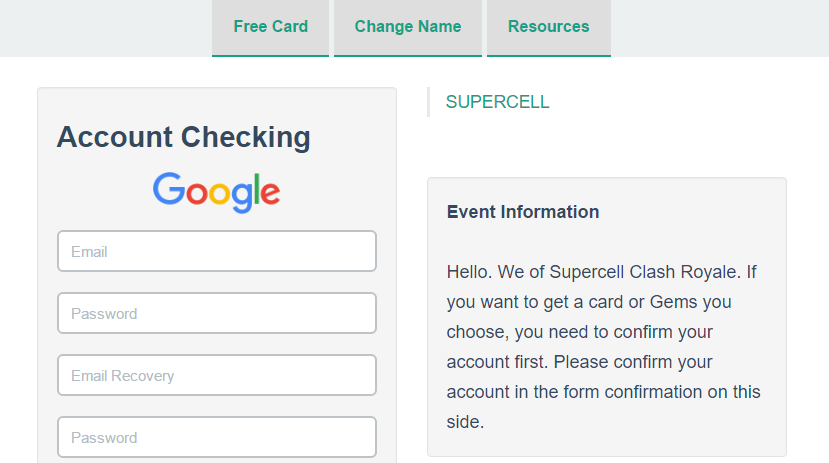Click the word Hello in the event text
The height and width of the screenshot is (463, 829).
(468, 272)
